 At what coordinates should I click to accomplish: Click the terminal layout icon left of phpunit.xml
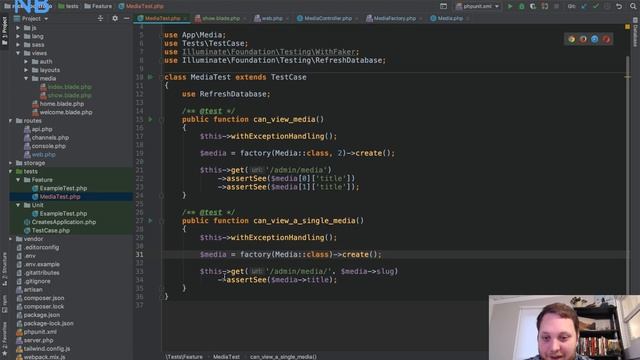click(x=443, y=6)
